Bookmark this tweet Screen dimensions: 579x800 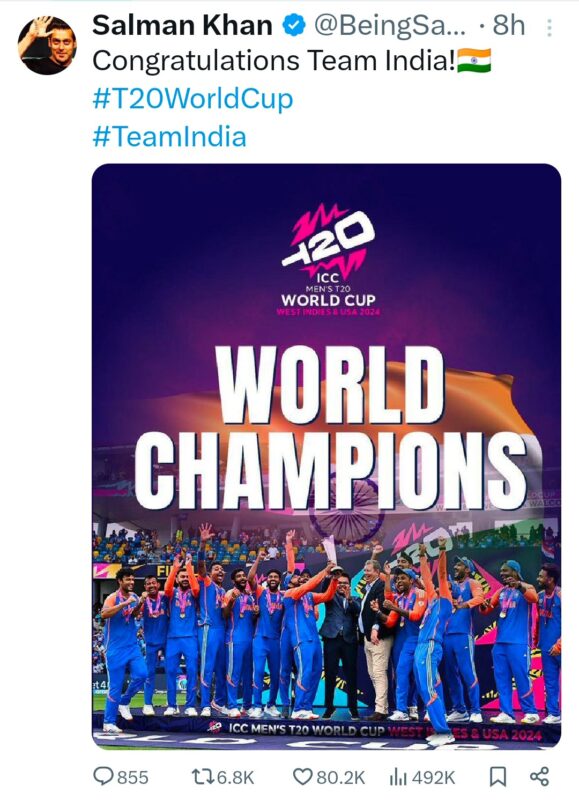tap(498, 777)
